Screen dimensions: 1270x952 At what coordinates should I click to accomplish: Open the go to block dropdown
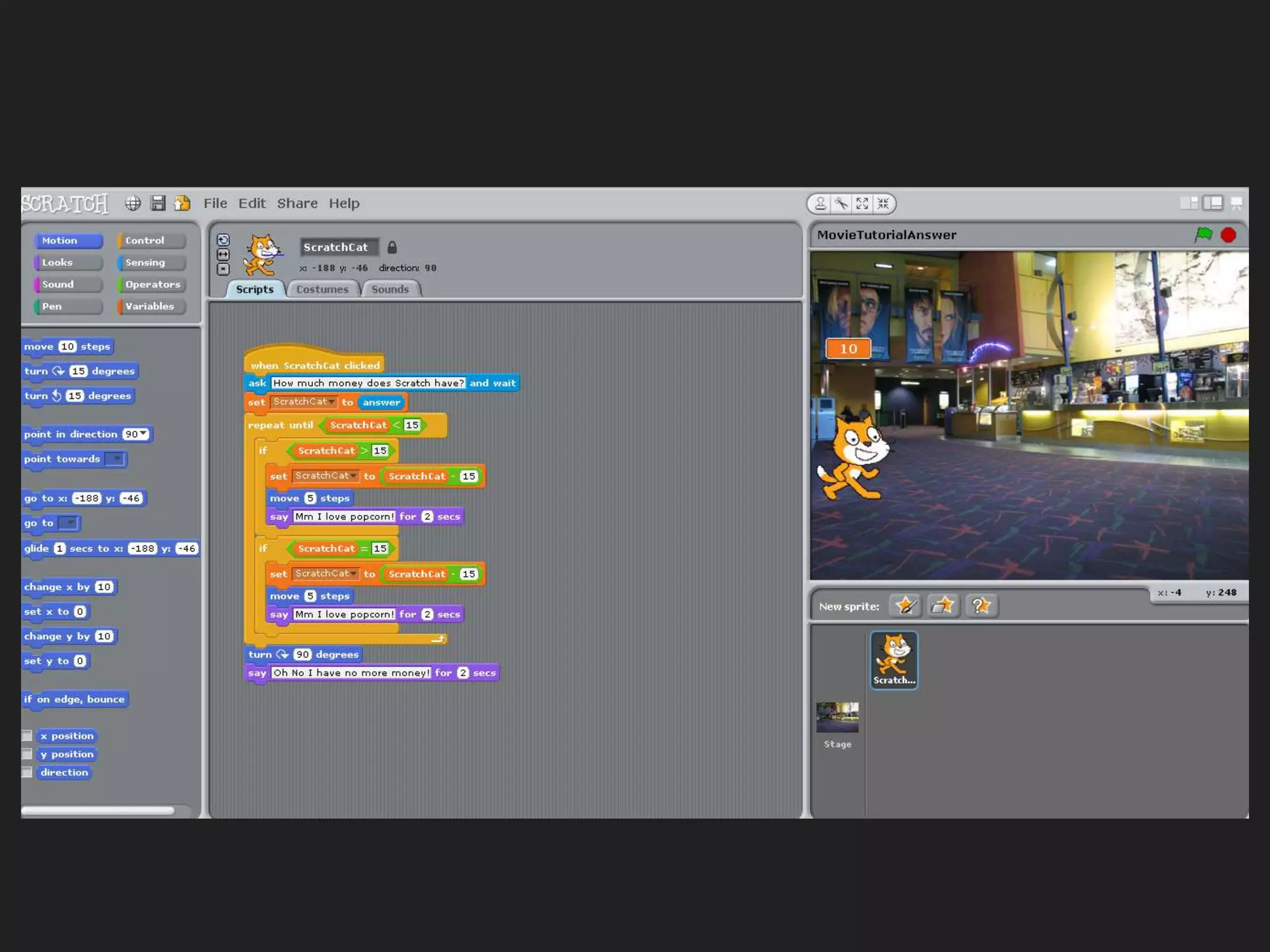[x=68, y=523]
